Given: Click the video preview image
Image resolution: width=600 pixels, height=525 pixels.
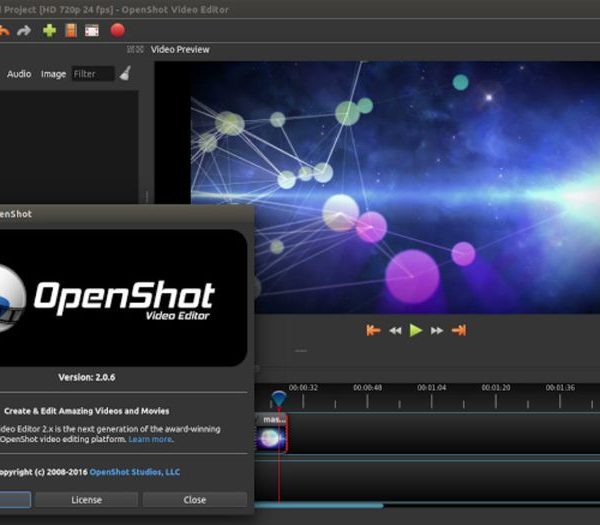Looking at the screenshot, I should [x=395, y=188].
